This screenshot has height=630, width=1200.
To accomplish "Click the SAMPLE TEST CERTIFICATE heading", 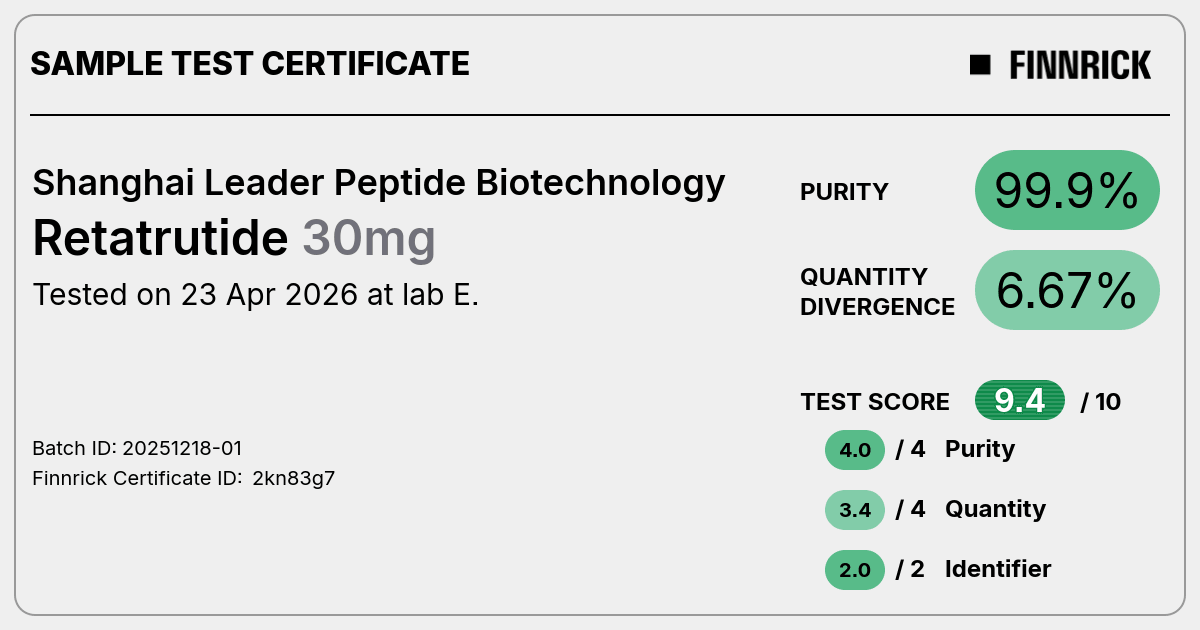I will [x=250, y=64].
